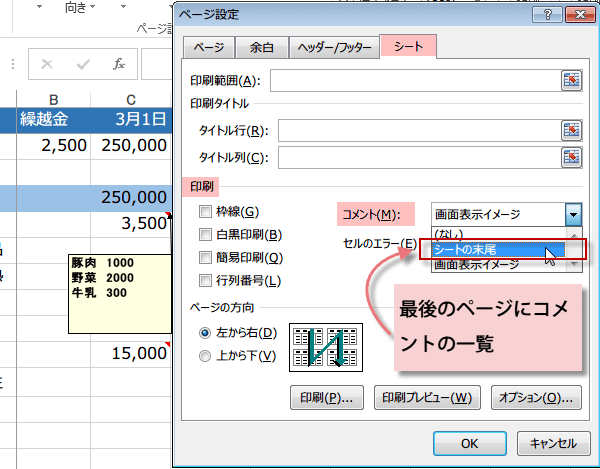
Task: Enable the 枠線 checkbox
Action: 206,212
